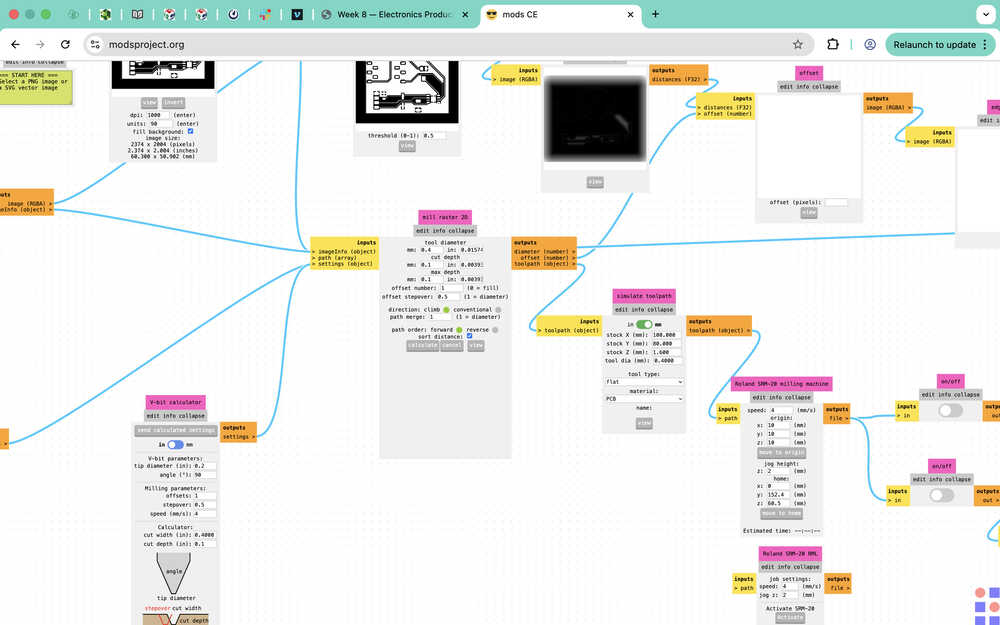Click move to home button
The image size is (1000, 625).
point(781,514)
